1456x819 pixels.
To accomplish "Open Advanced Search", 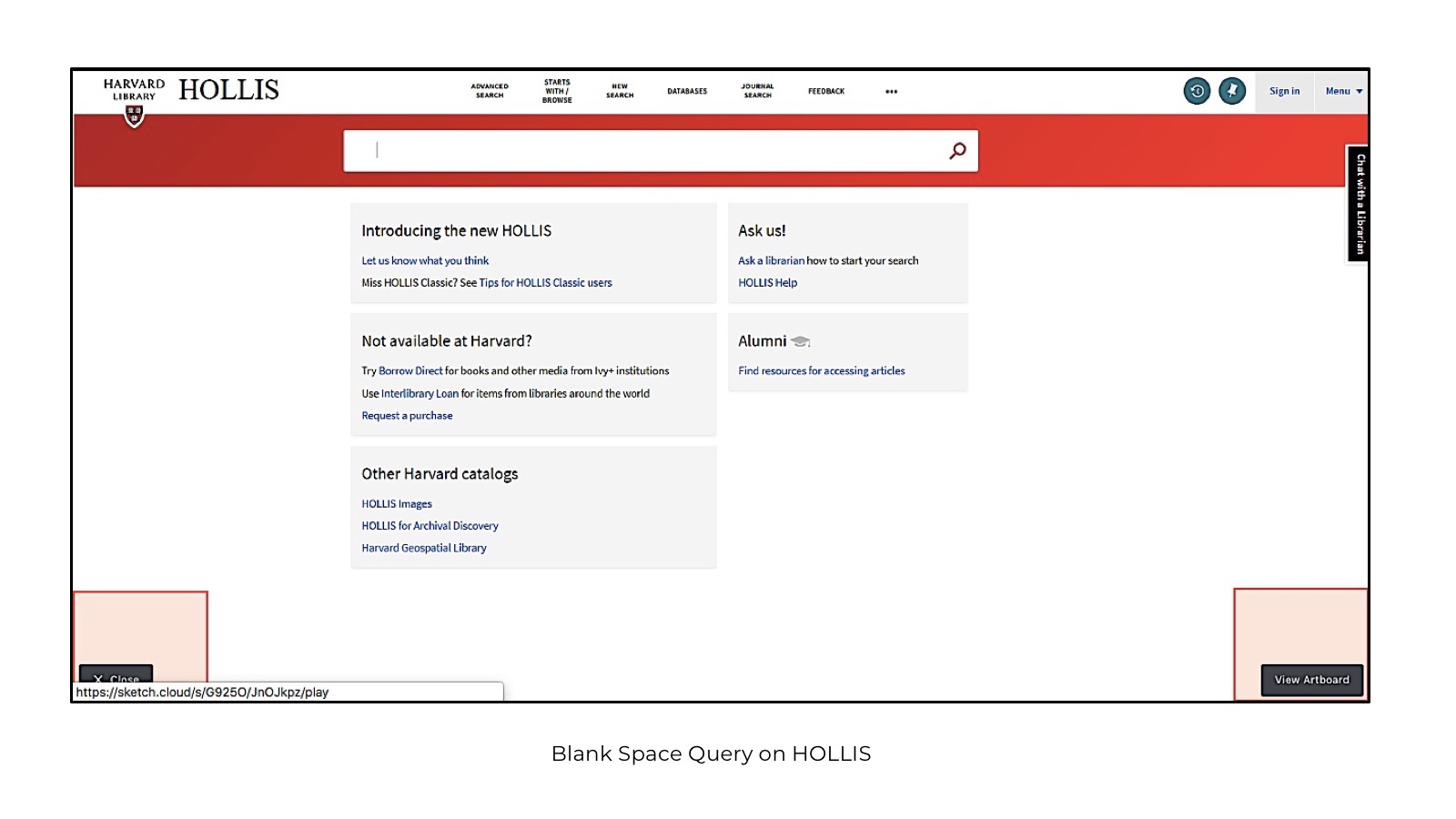I will [x=490, y=91].
